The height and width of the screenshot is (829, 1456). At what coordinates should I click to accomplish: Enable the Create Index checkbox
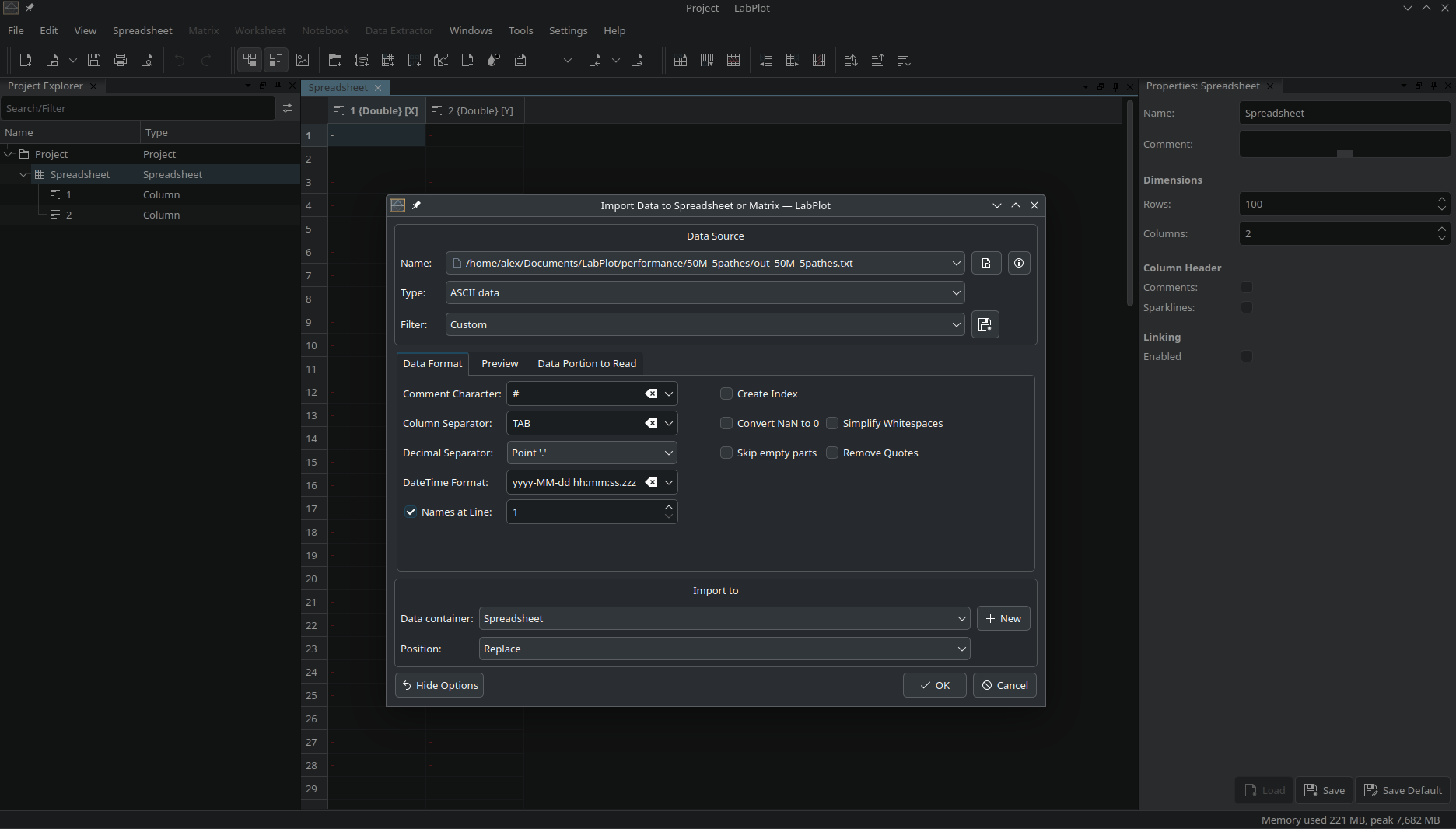click(726, 394)
